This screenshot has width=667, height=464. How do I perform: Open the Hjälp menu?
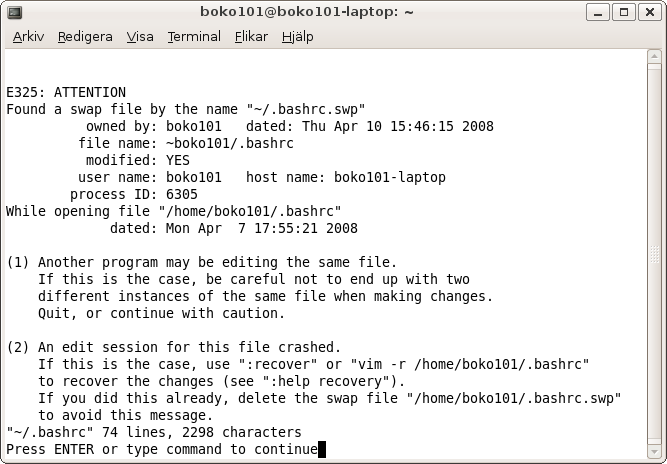click(297, 37)
